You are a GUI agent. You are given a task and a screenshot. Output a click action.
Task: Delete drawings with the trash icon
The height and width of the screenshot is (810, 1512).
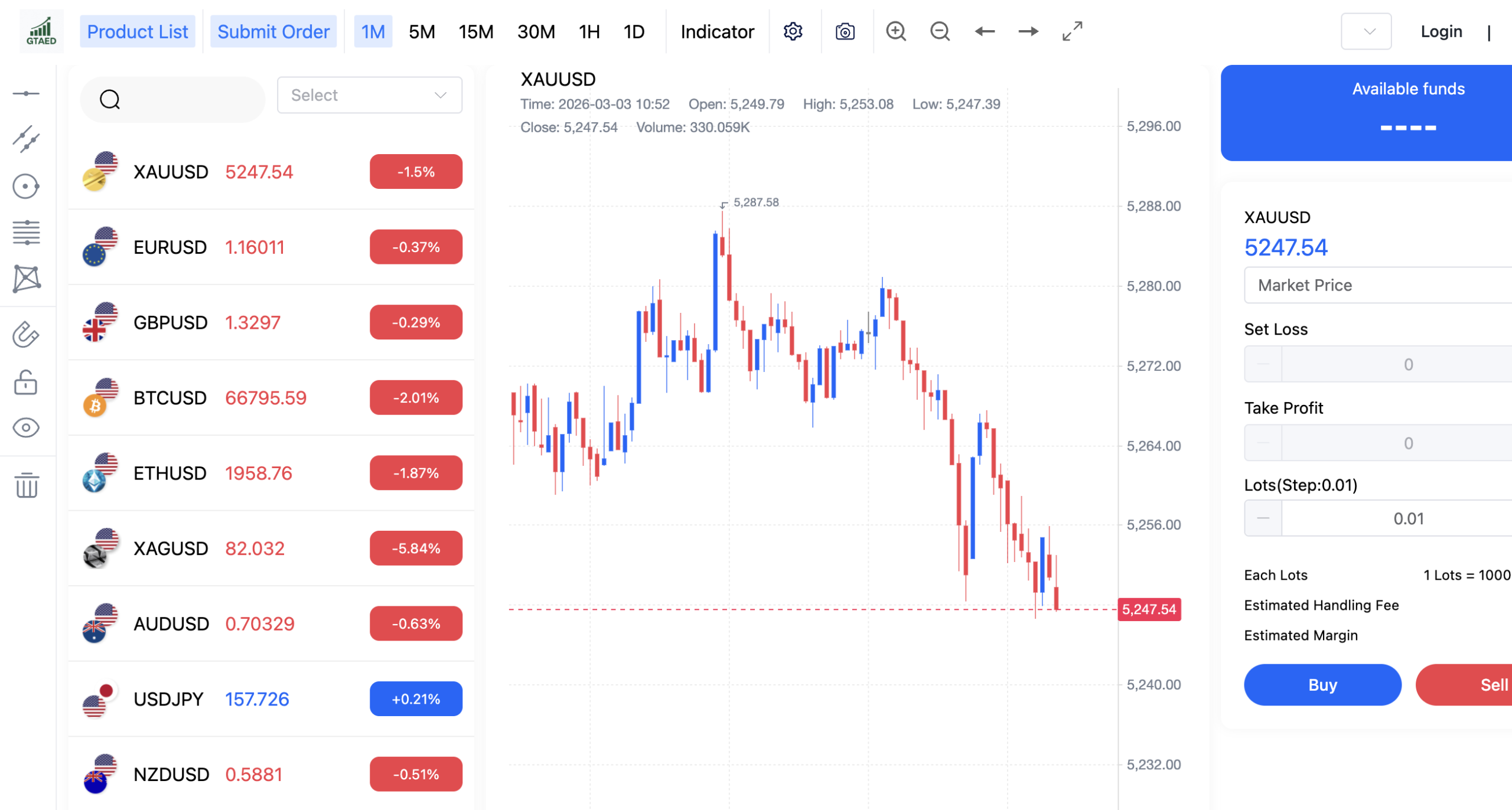pyautogui.click(x=26, y=485)
